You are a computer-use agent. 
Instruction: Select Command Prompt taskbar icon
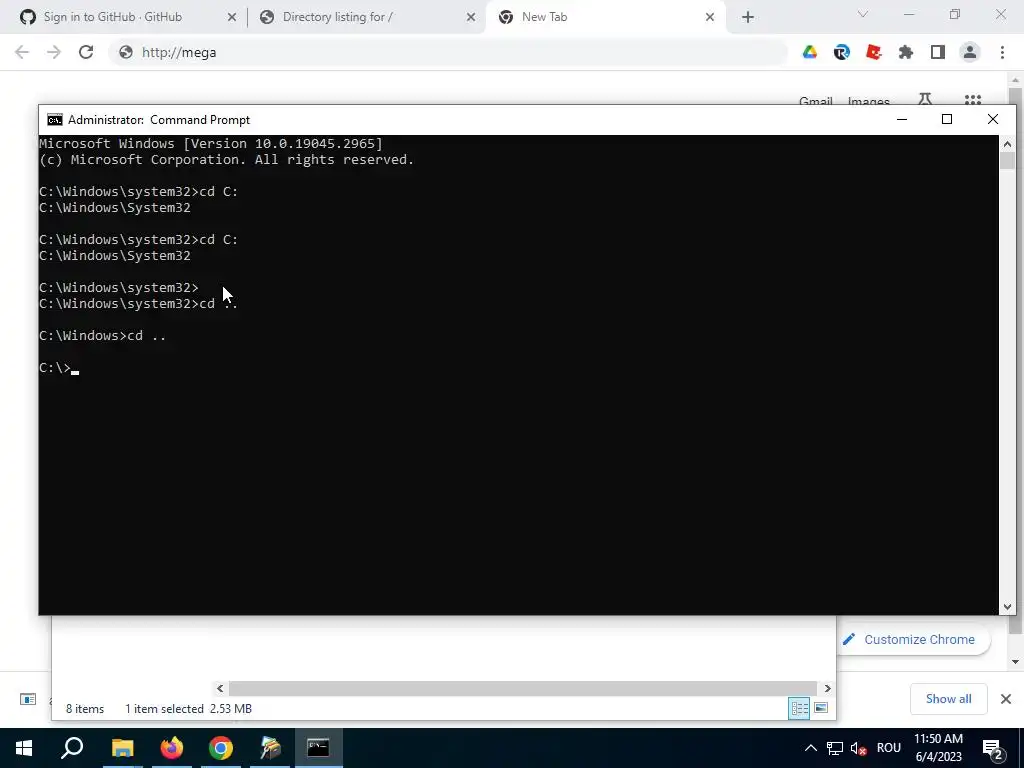tap(319, 748)
